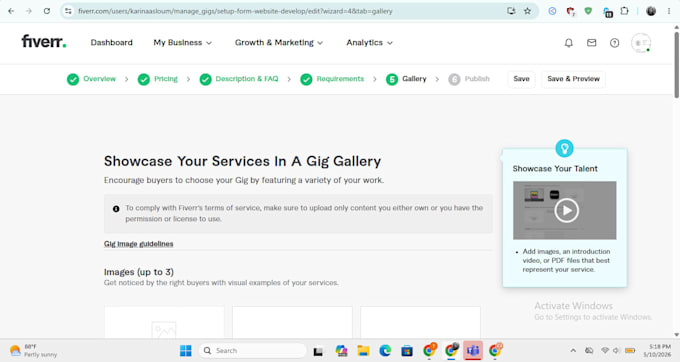Click the taskbar Search box
Viewport: 680px width, 362px height.
[252, 350]
